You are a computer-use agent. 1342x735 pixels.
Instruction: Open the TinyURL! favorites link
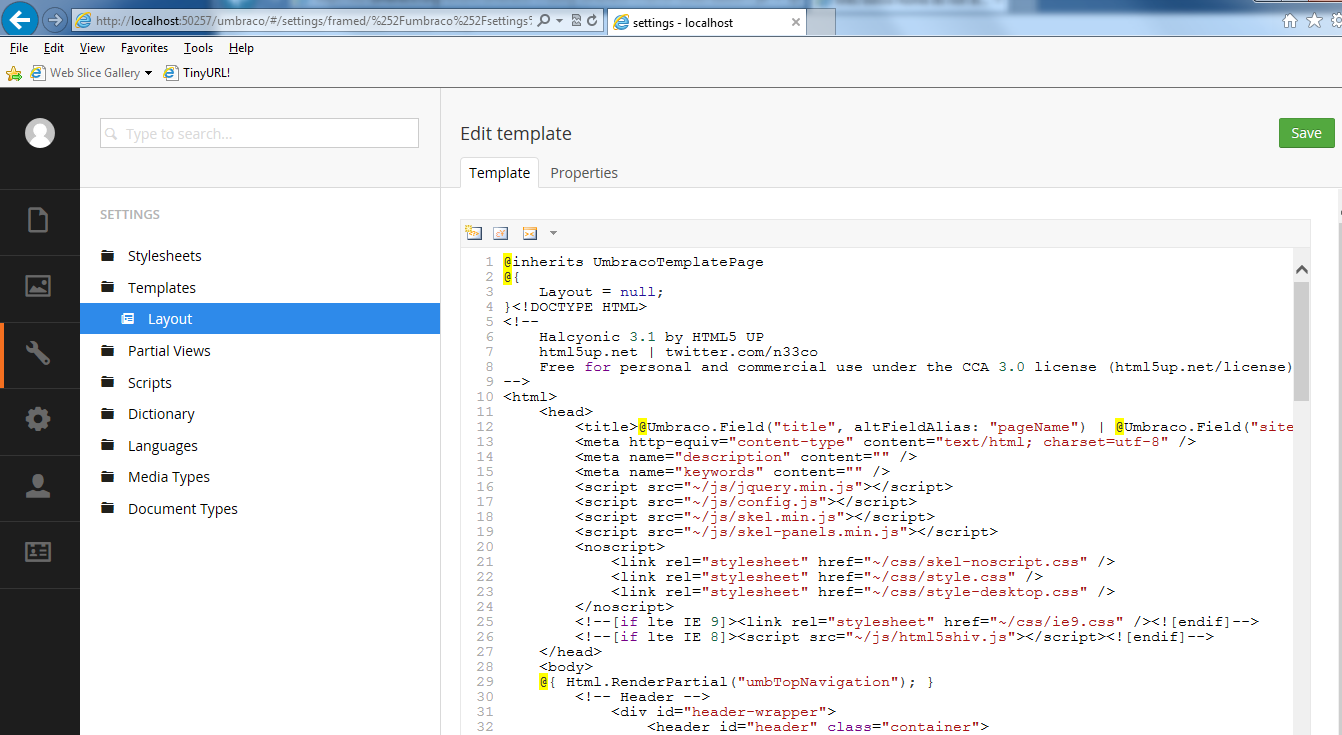(197, 73)
